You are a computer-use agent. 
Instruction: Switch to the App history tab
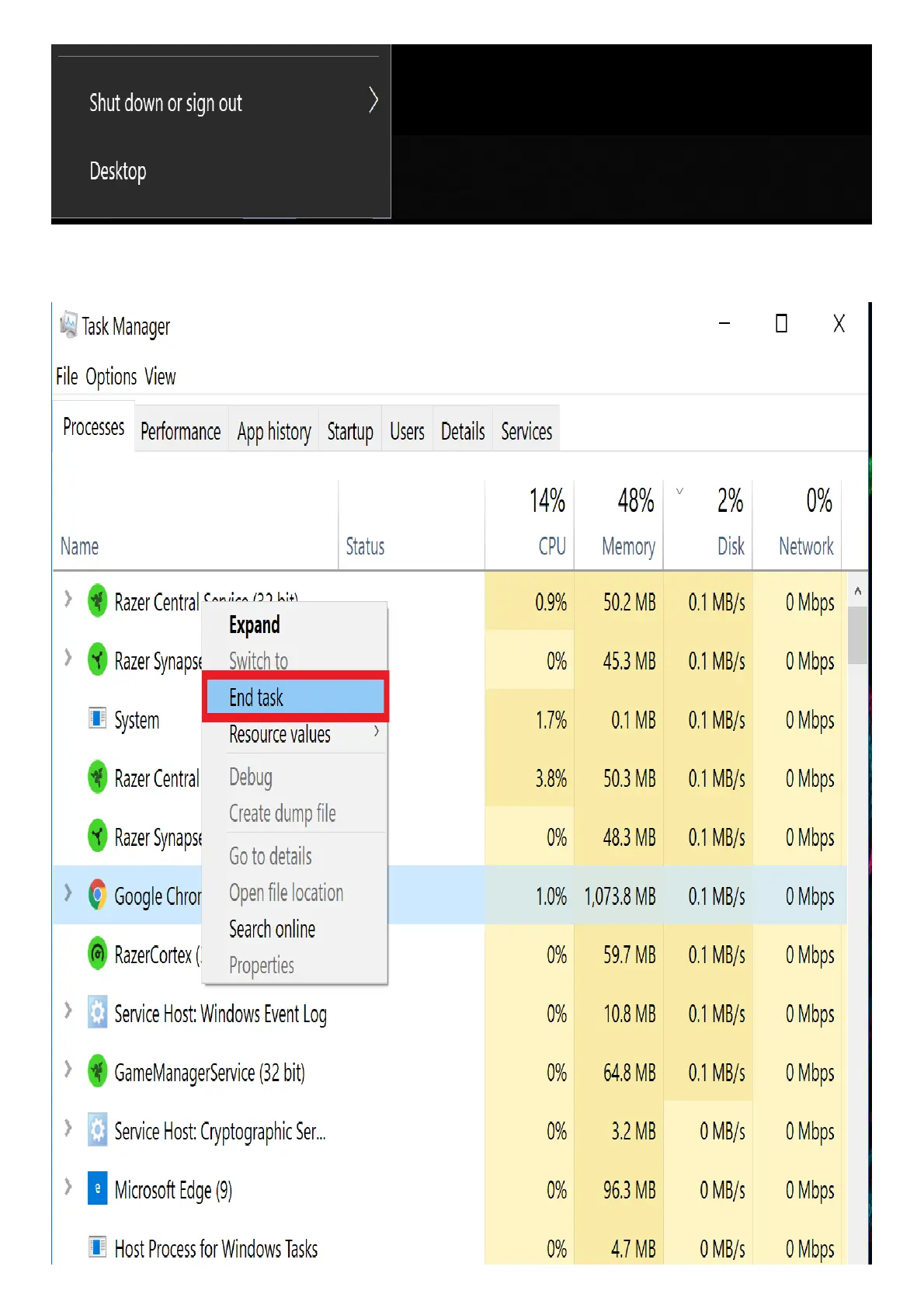(274, 431)
